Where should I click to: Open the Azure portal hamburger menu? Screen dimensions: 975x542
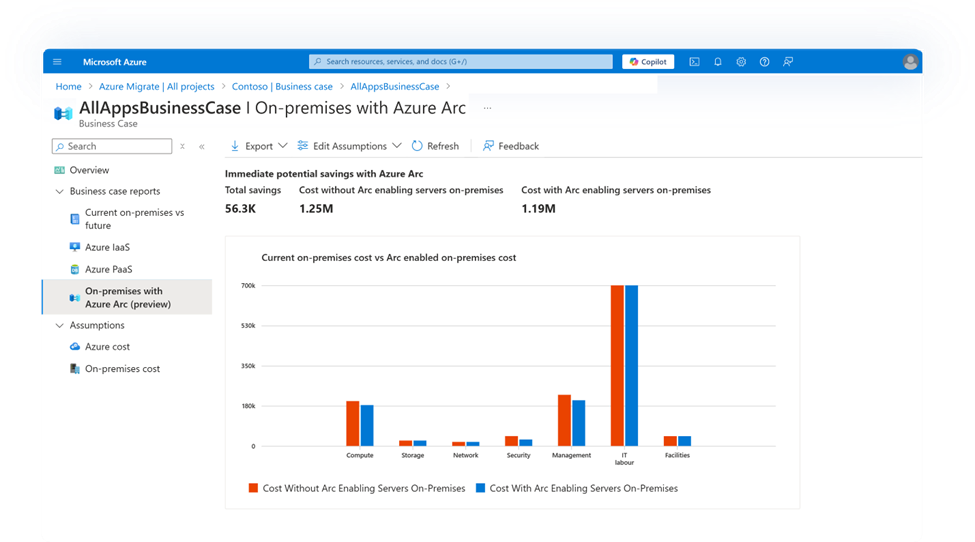[57, 62]
